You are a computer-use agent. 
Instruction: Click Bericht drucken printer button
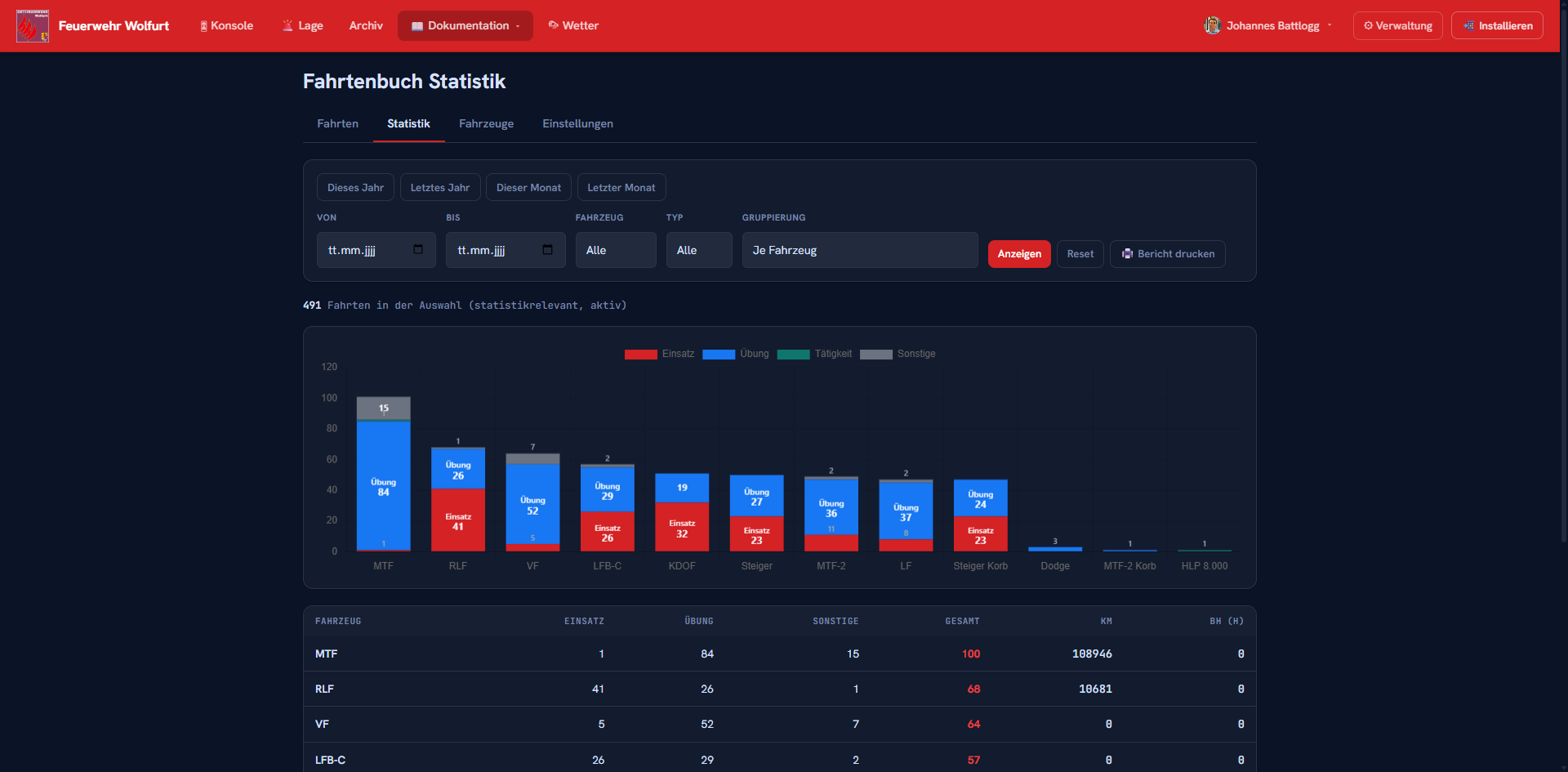pyautogui.click(x=1167, y=254)
